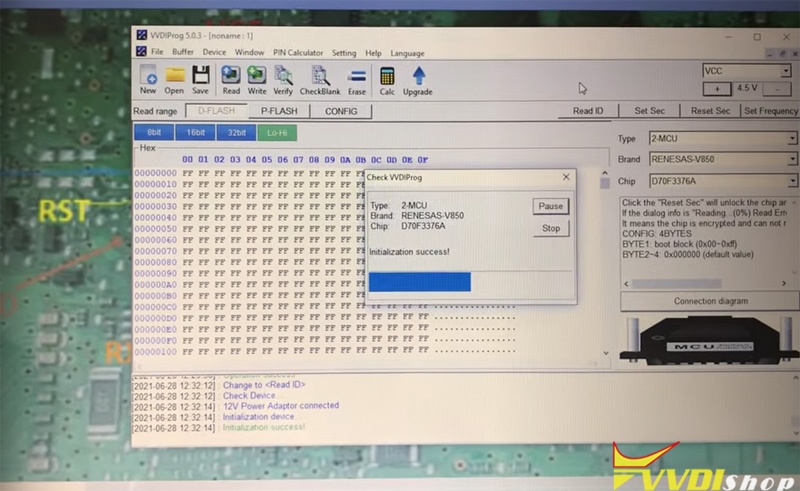Click the MCU adapter image
This screenshot has width=800, height=491.
pyautogui.click(x=709, y=339)
